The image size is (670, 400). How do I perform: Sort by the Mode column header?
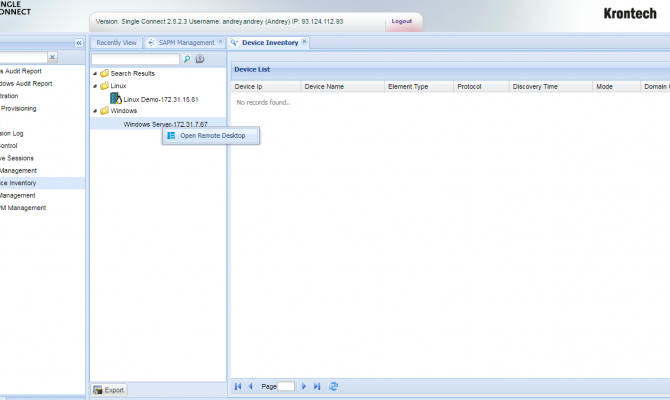click(x=616, y=86)
